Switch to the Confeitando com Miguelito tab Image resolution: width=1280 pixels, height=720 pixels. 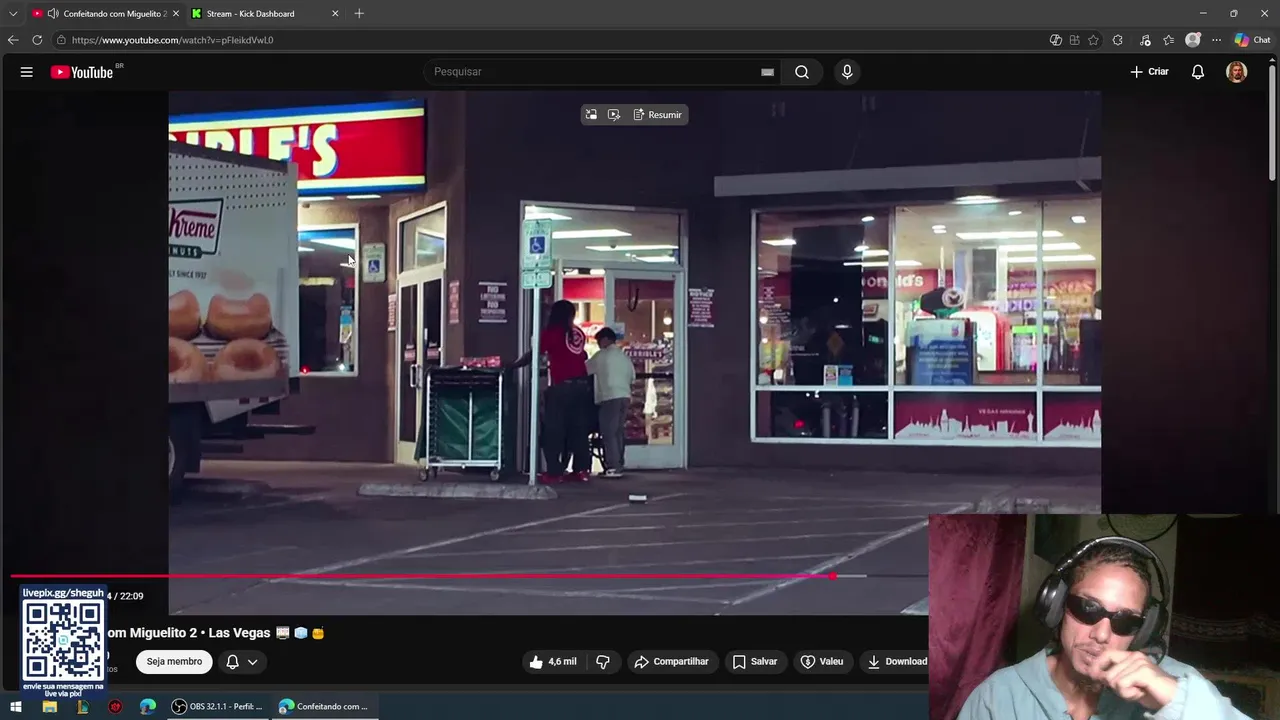tap(105, 14)
